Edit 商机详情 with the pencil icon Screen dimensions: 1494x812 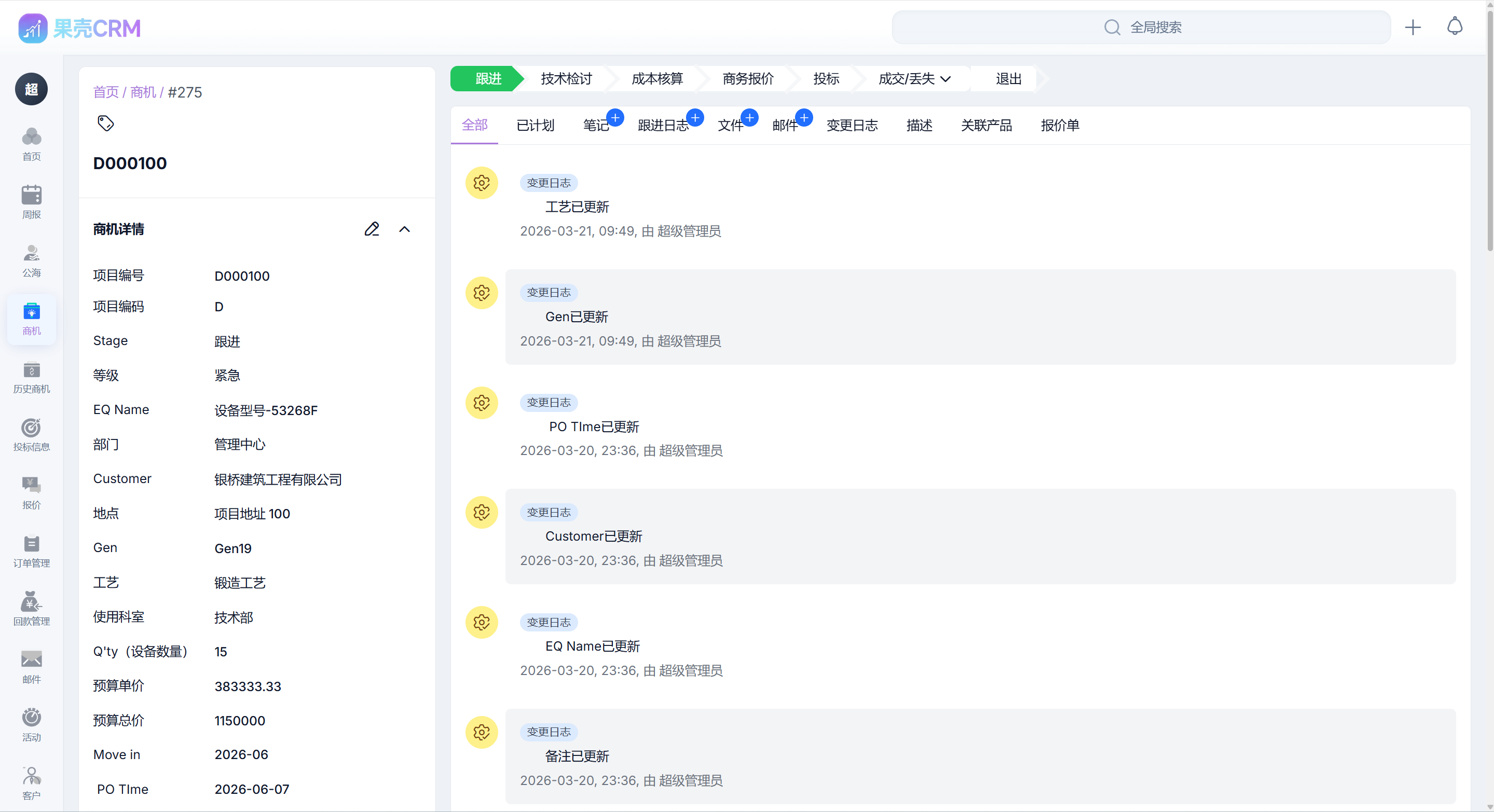[x=372, y=228]
